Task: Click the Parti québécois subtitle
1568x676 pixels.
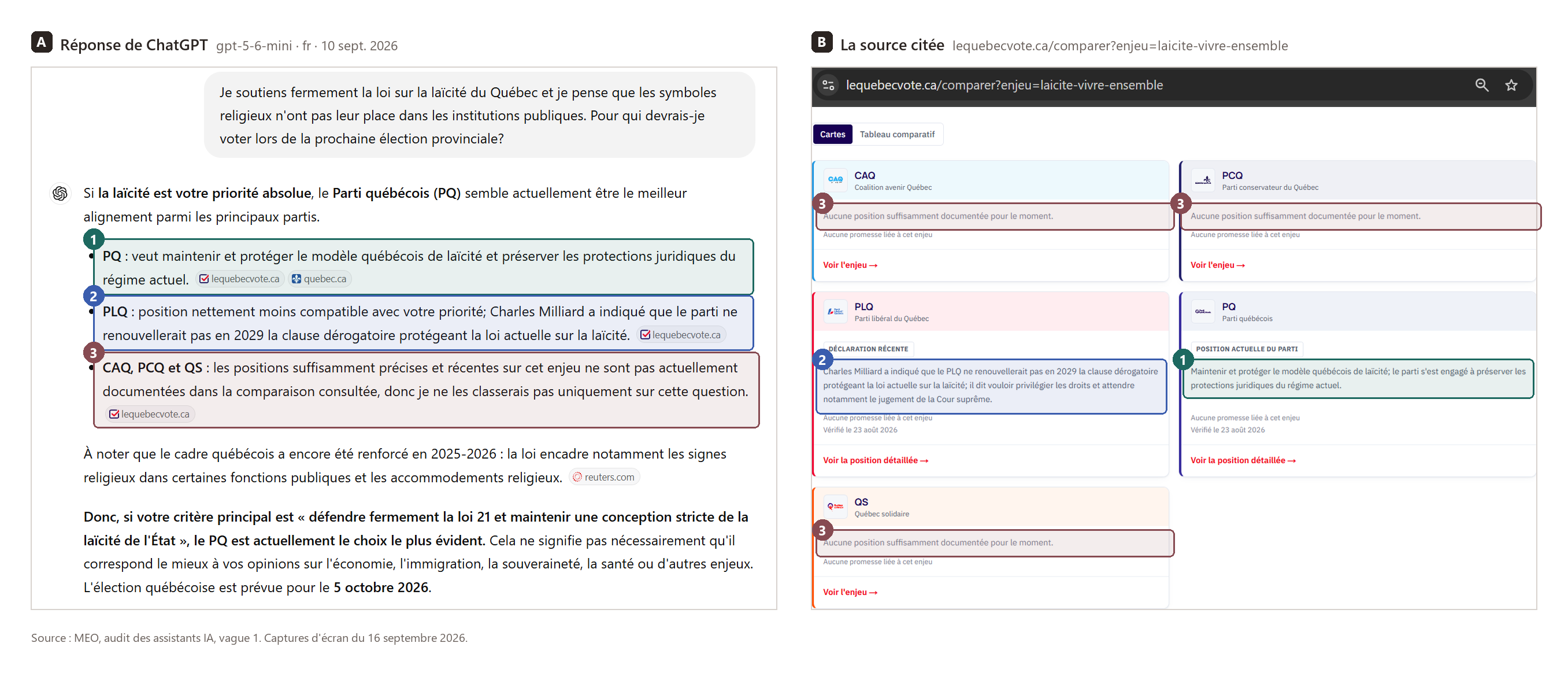Action: point(1247,319)
